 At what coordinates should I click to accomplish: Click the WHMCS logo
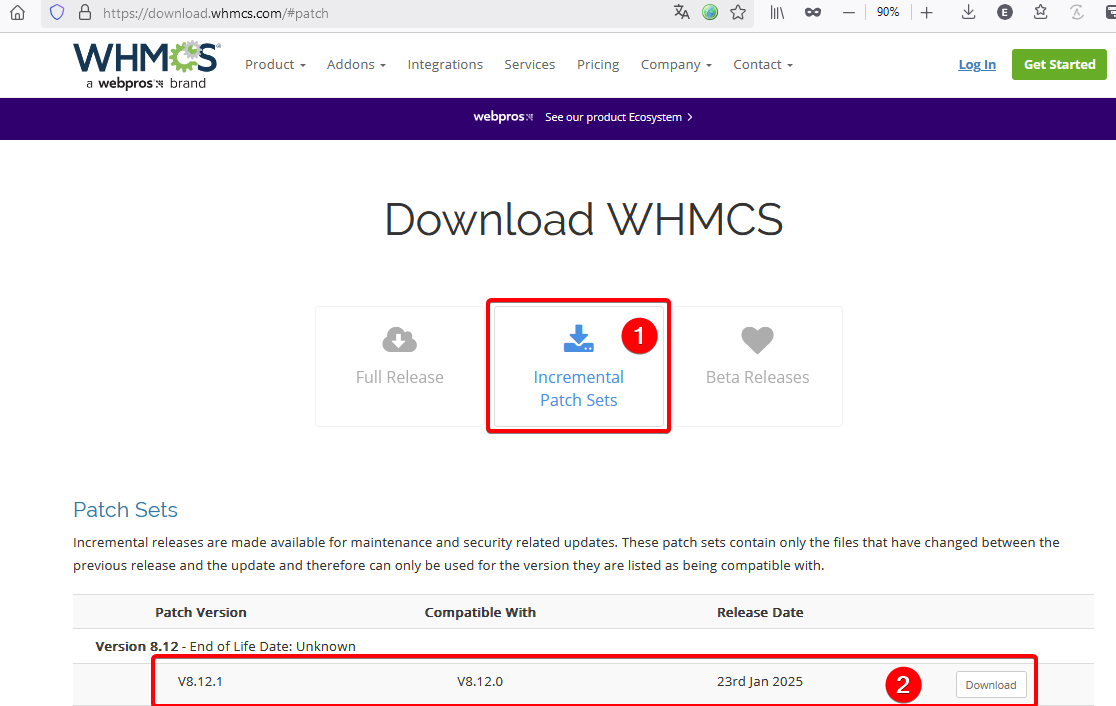click(x=147, y=65)
